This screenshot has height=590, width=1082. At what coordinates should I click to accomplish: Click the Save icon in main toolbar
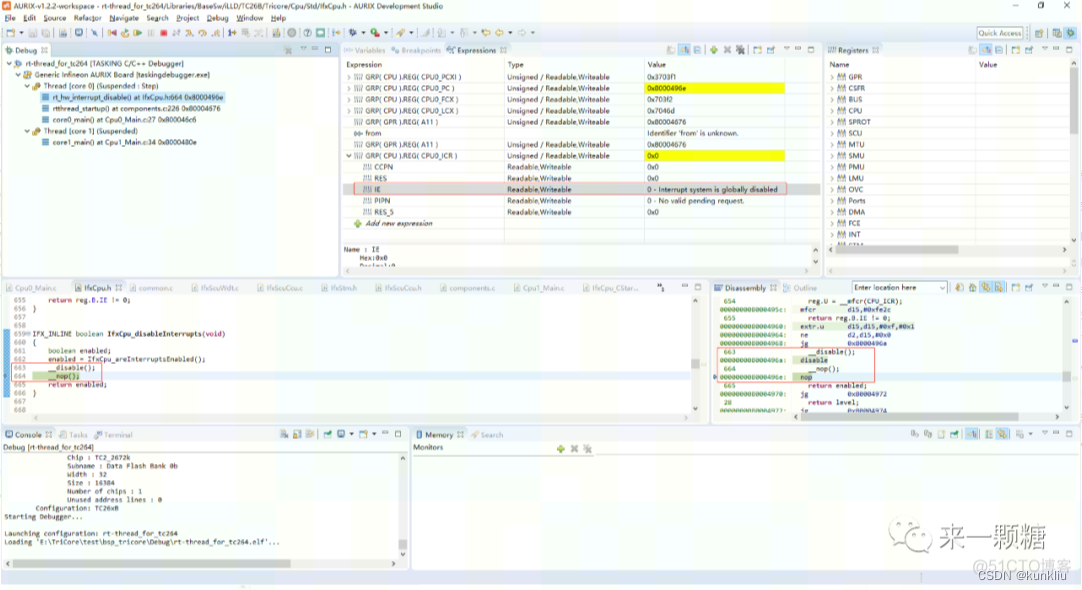pyautogui.click(x=32, y=32)
